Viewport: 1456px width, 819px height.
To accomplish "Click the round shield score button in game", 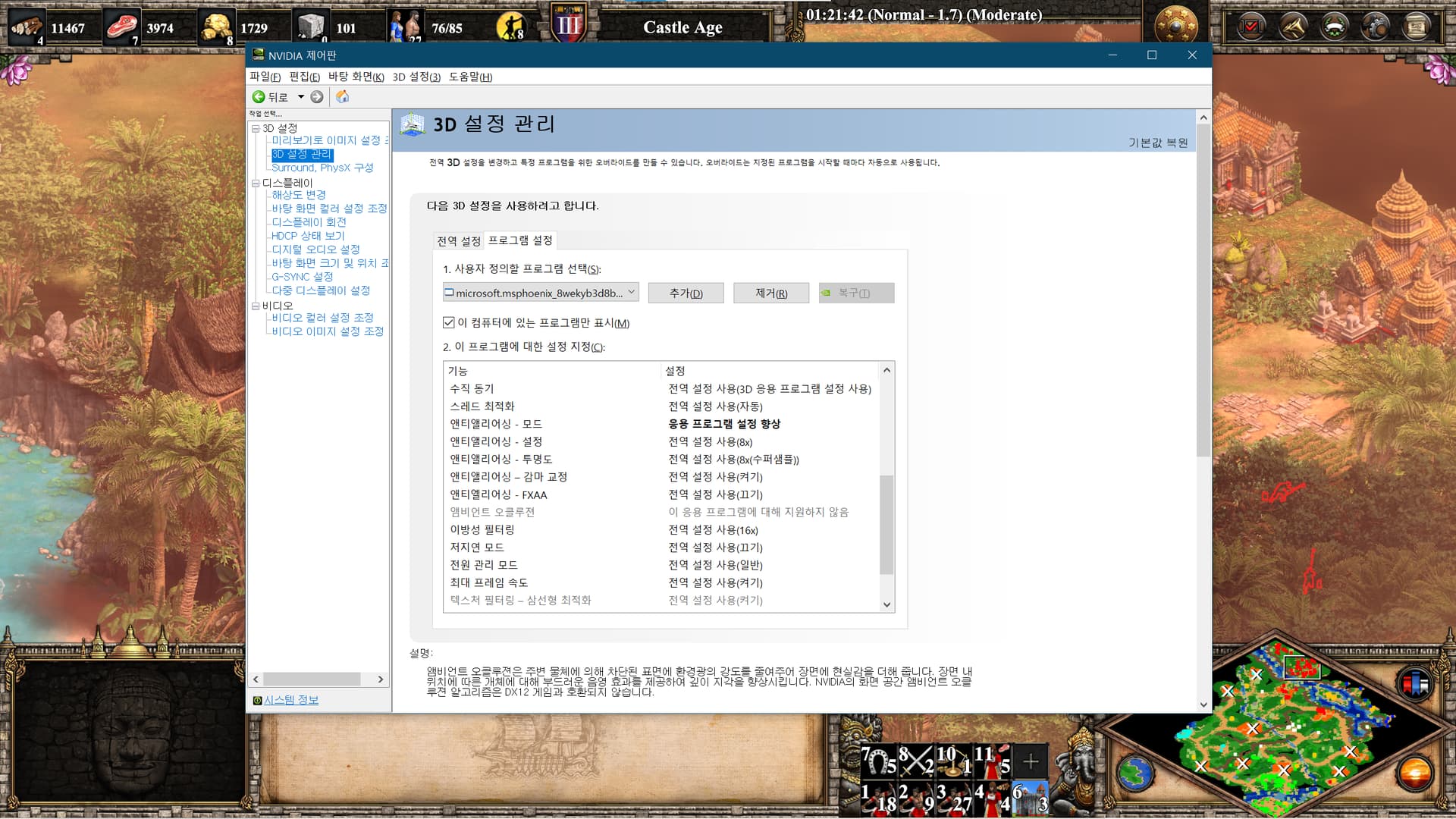I will click(1175, 25).
